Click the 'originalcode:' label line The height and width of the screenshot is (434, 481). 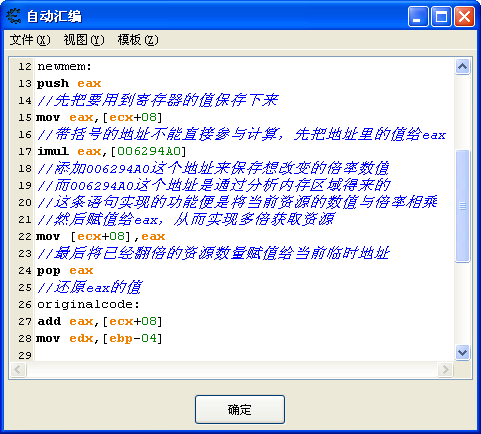(x=88, y=304)
